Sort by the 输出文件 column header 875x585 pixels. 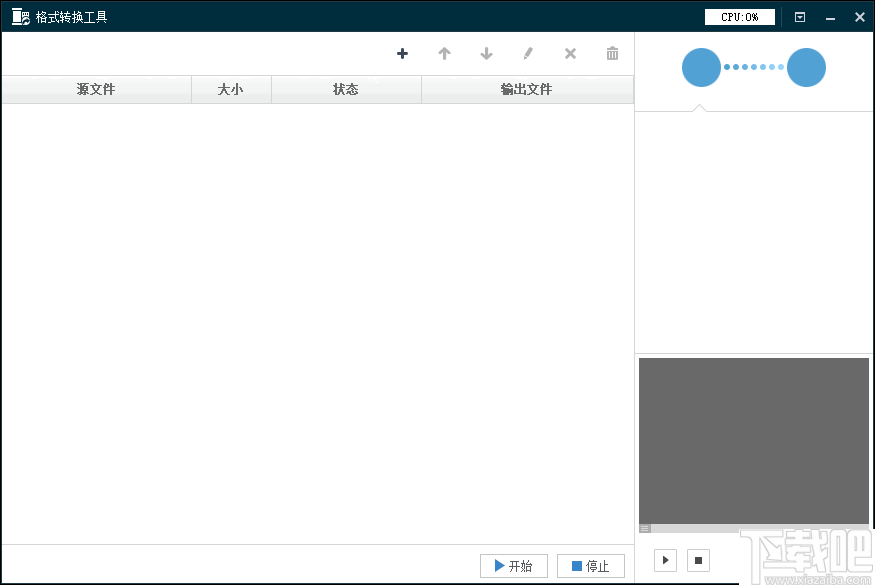coord(527,89)
